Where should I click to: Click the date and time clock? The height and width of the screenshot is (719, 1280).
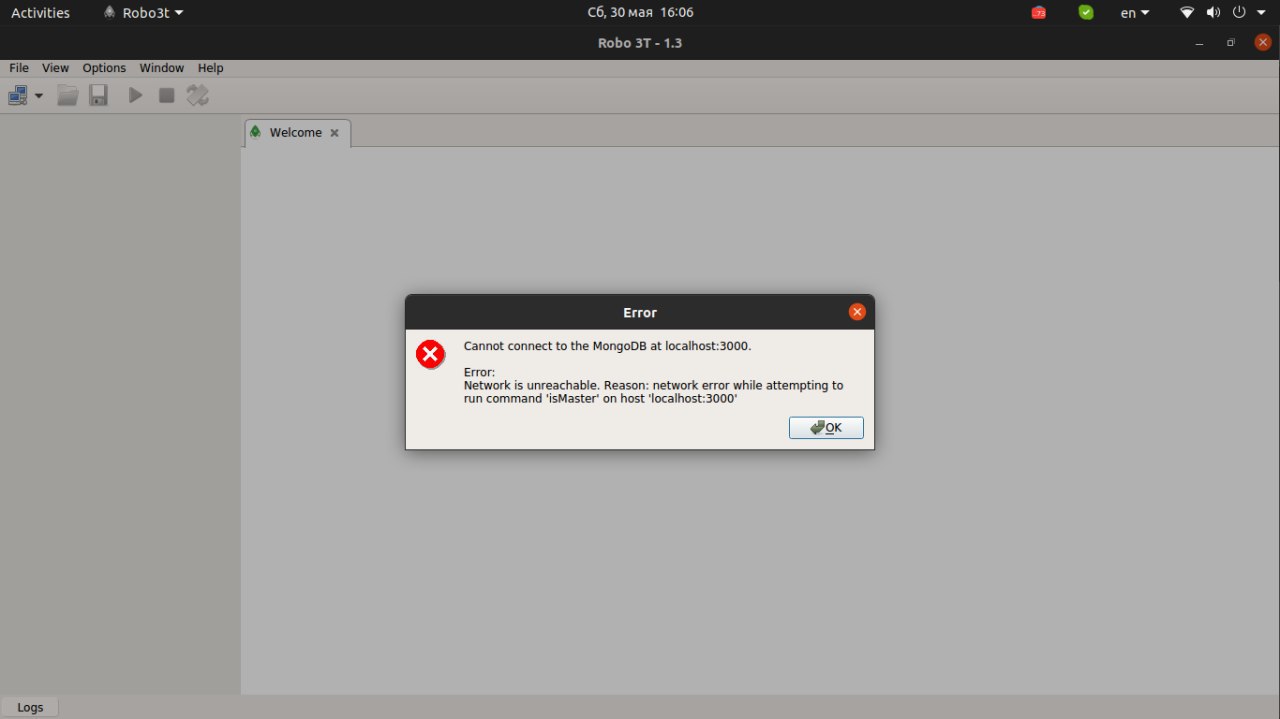point(640,13)
